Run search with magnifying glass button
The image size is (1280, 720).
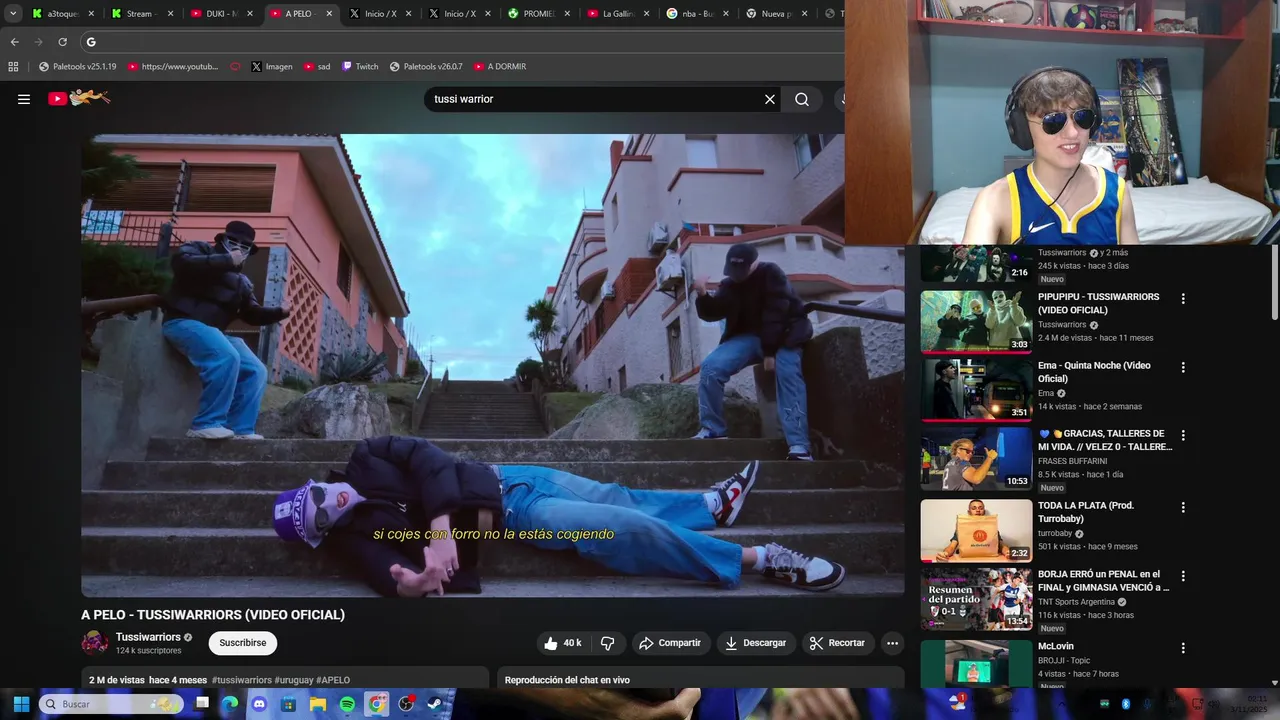pos(802,99)
